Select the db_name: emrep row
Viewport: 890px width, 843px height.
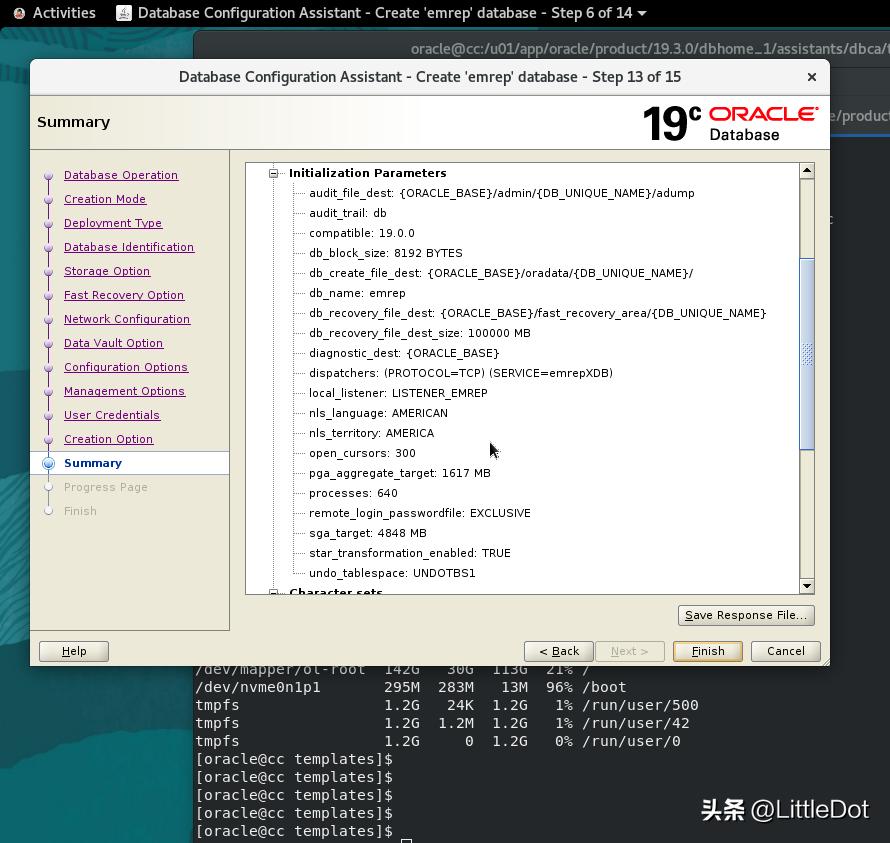click(x=357, y=293)
